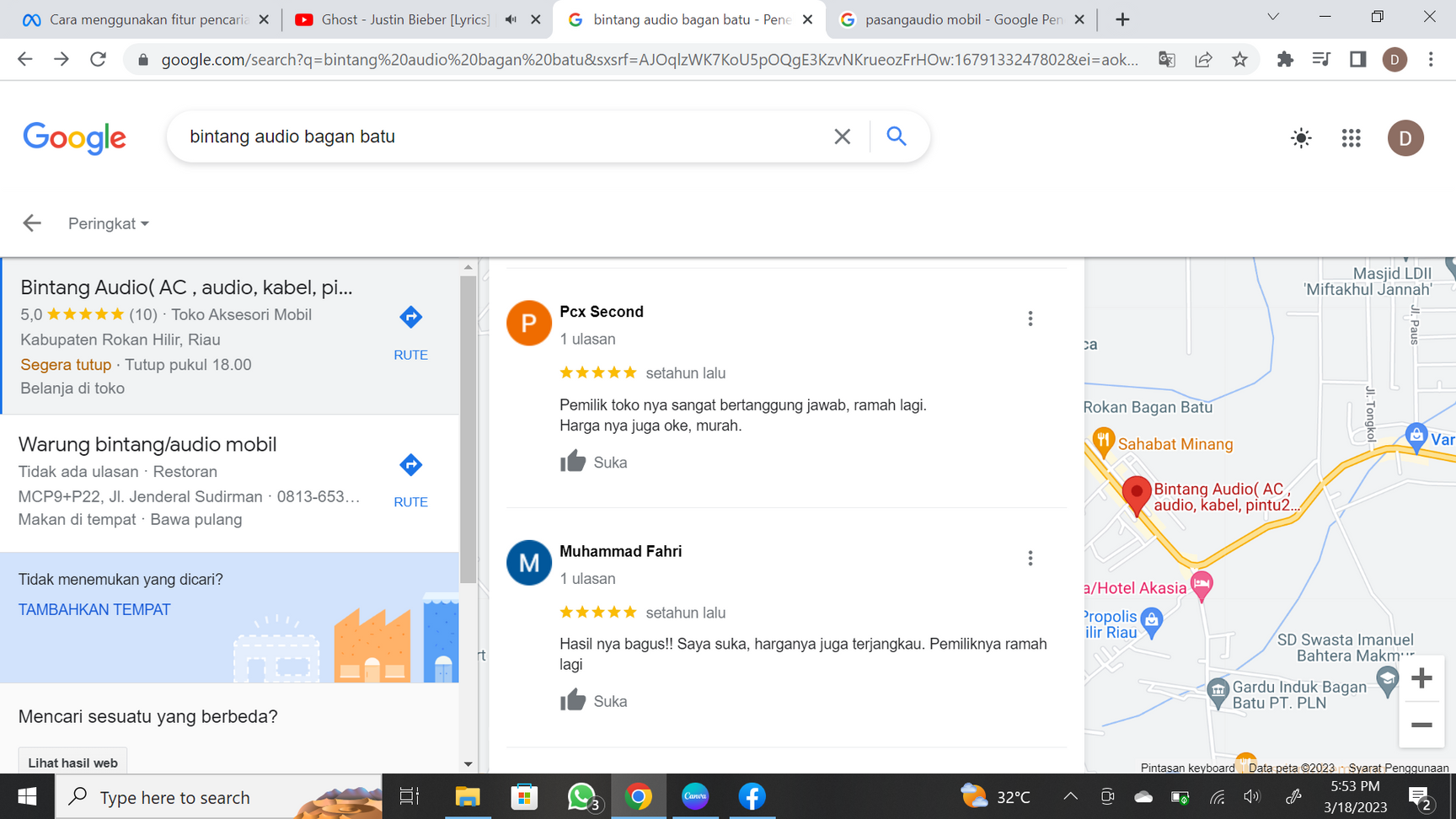Open Canva from the taskbar
This screenshot has width=1456, height=819.
coord(695,796)
